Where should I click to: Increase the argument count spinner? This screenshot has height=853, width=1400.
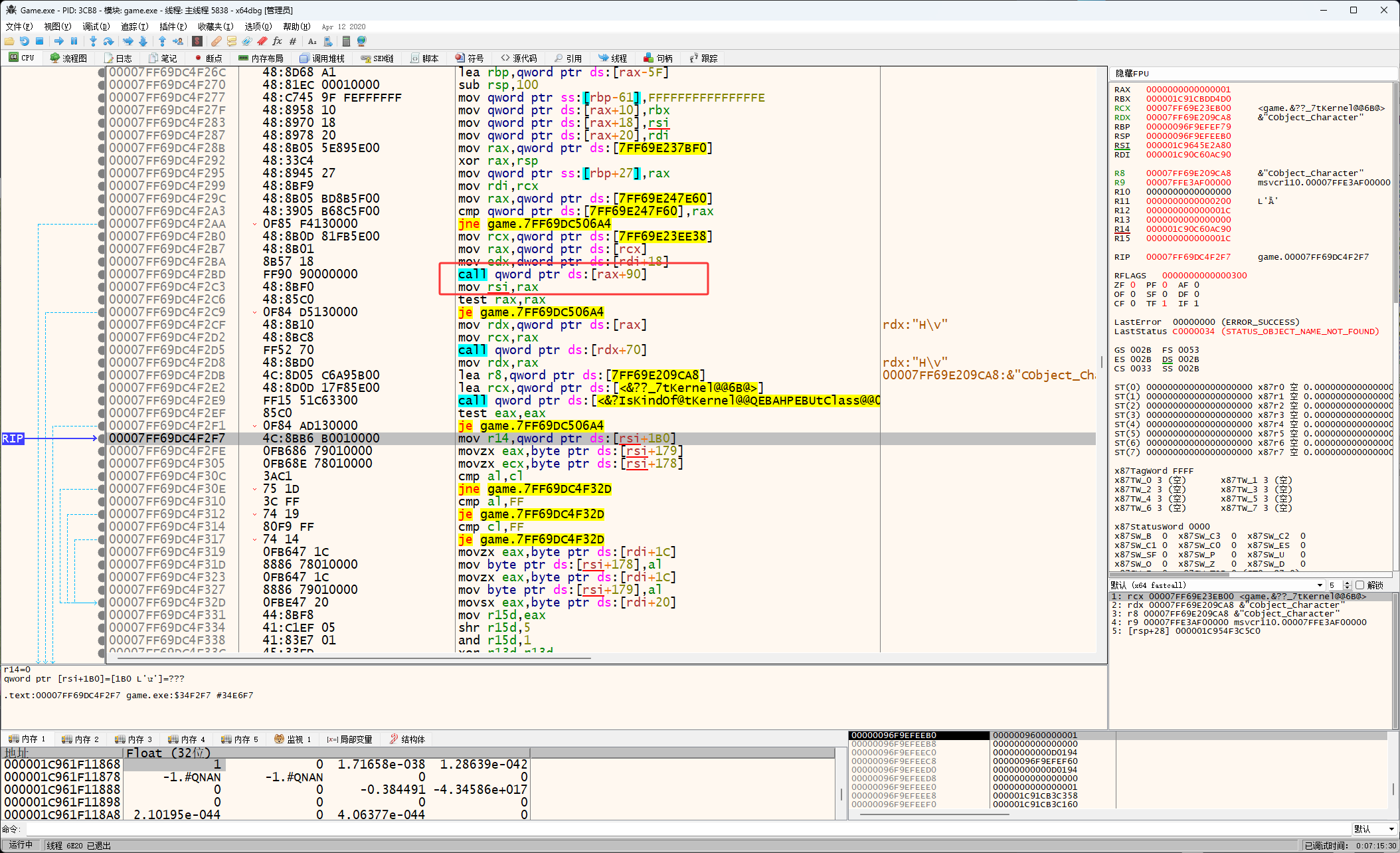pyautogui.click(x=1347, y=583)
